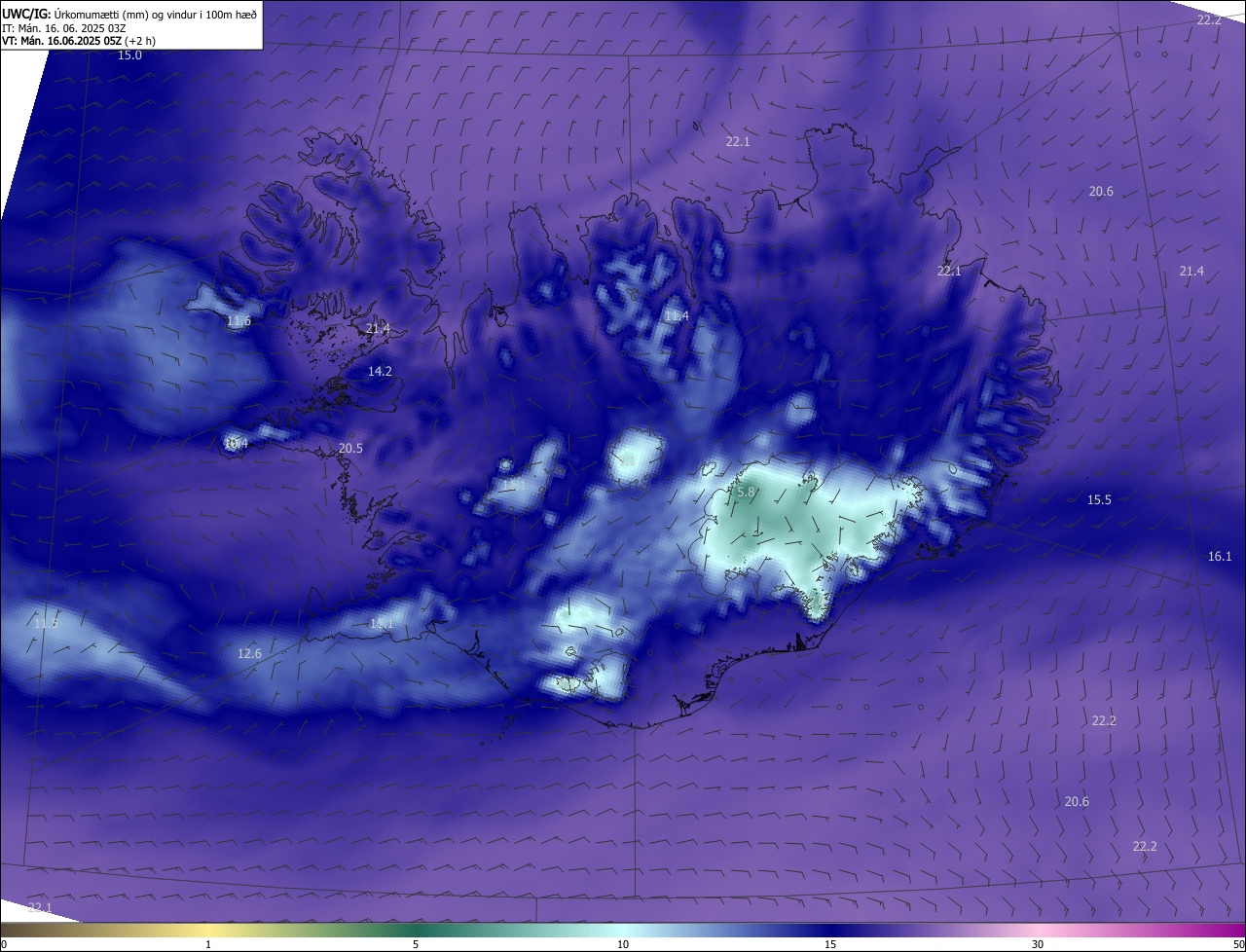Click the 11.4 value label on the map

[x=677, y=316]
